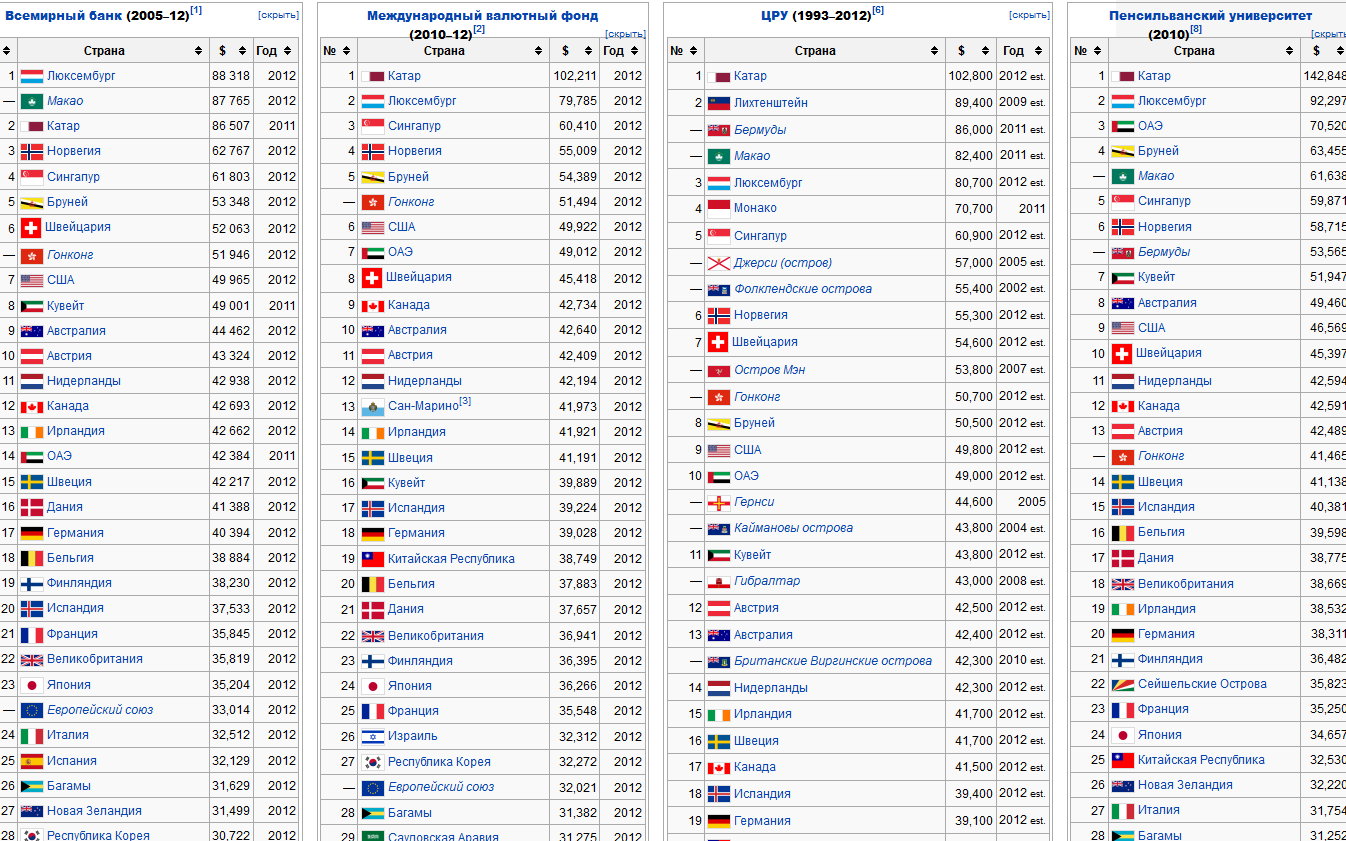Open the Лихтенштейн link in the CIA table
The height and width of the screenshot is (841, 1346).
pyautogui.click(x=770, y=103)
